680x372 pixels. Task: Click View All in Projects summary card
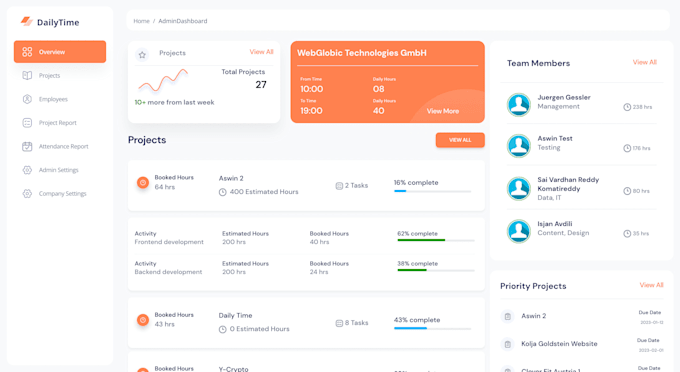(262, 52)
